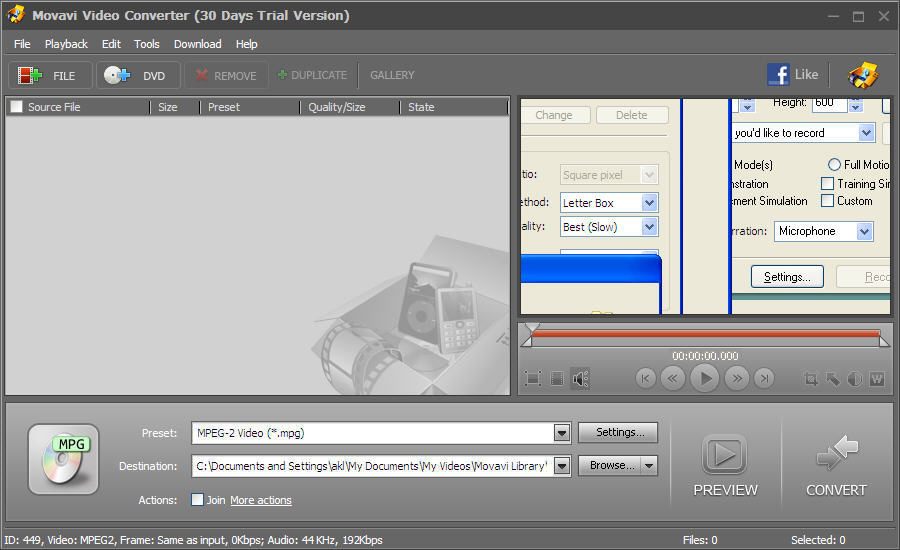Click the Add FILE toolbar button
This screenshot has height=550, width=900.
(50, 75)
